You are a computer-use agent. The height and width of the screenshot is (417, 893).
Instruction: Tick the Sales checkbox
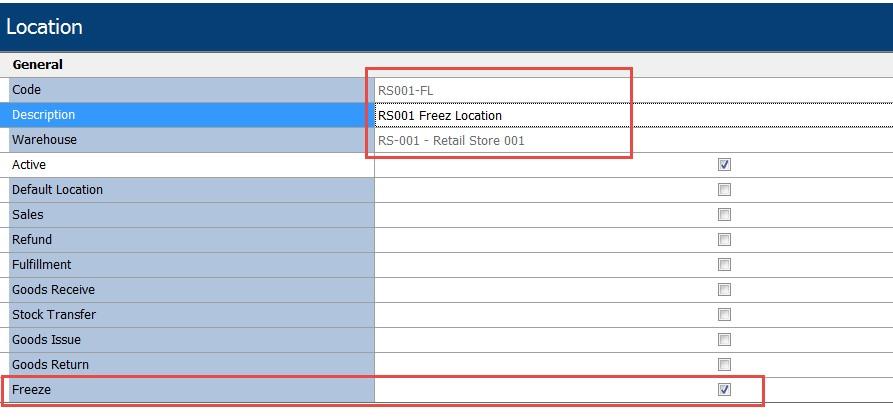tap(724, 215)
